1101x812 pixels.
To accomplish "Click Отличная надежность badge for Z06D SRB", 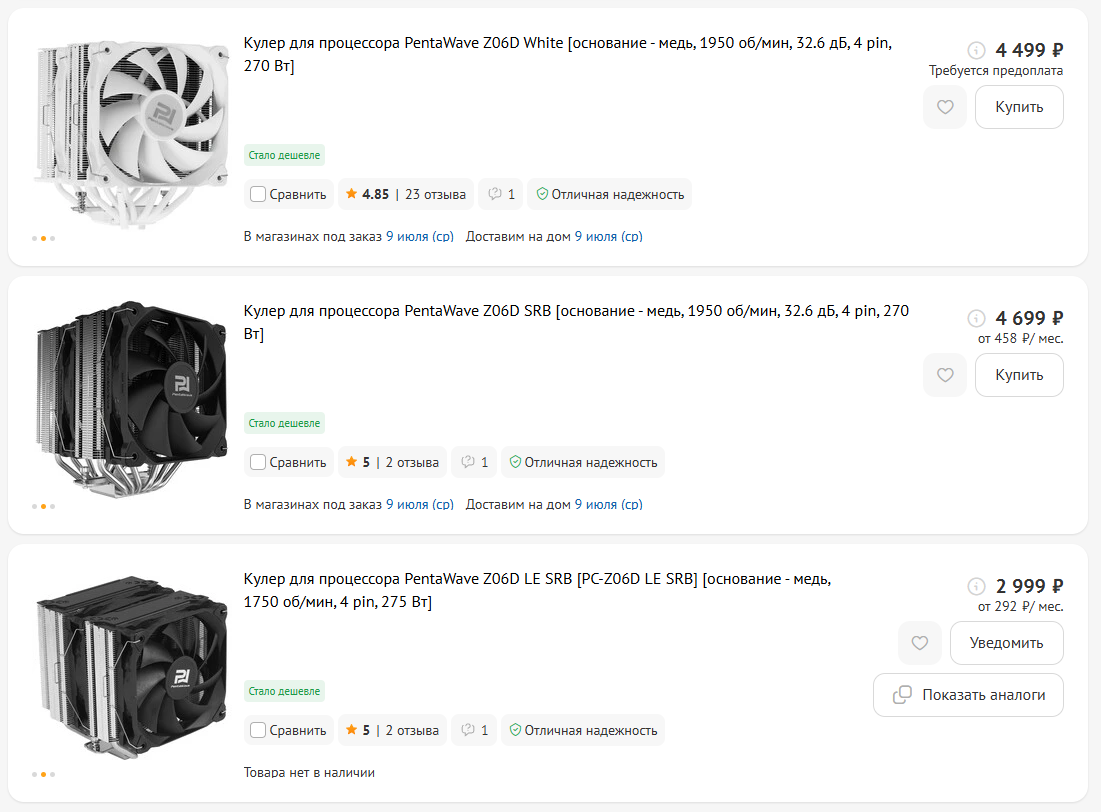I will (x=583, y=462).
